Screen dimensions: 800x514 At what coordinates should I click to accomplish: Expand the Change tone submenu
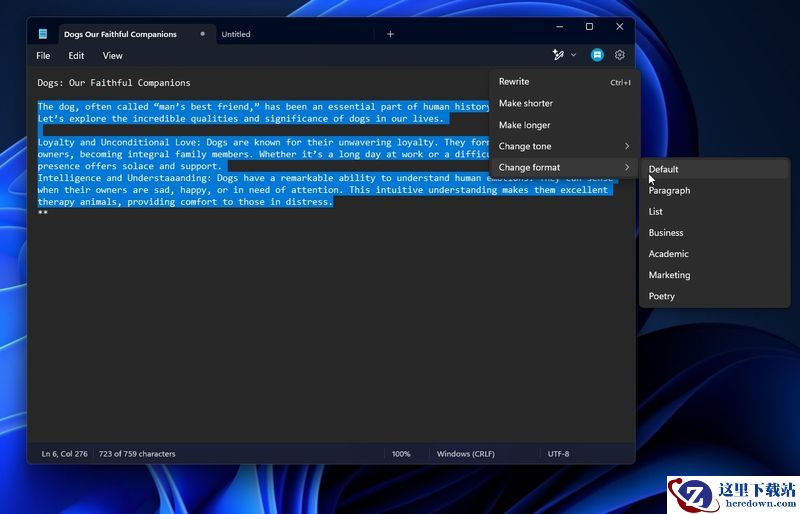coord(564,146)
